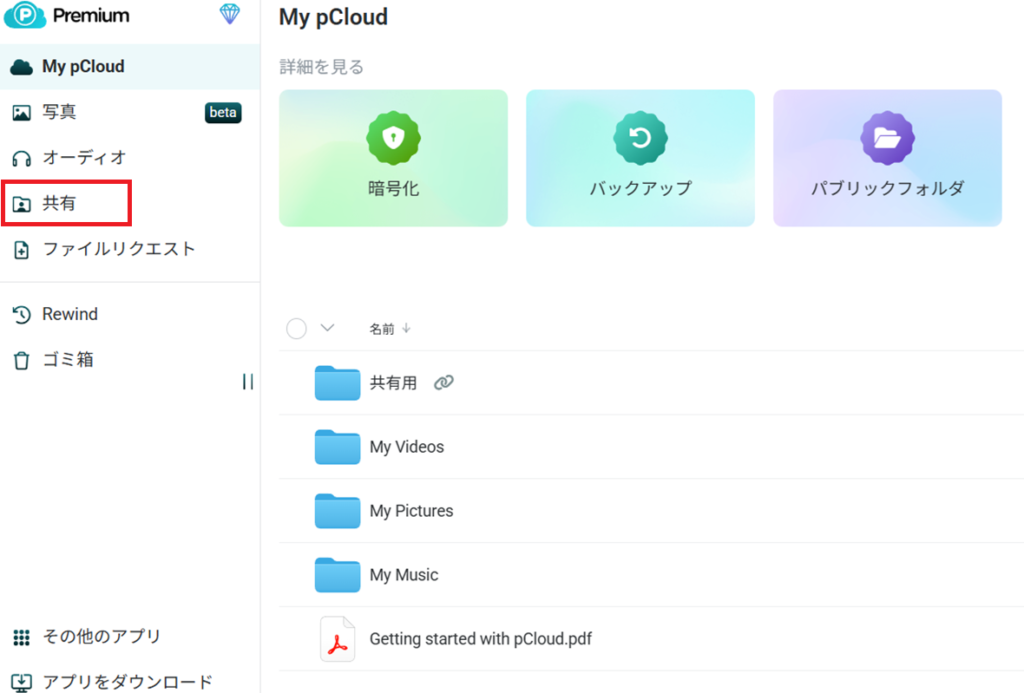Expand the selection chevron dropdown
Screen dimensions: 1024x693
click(x=326, y=329)
